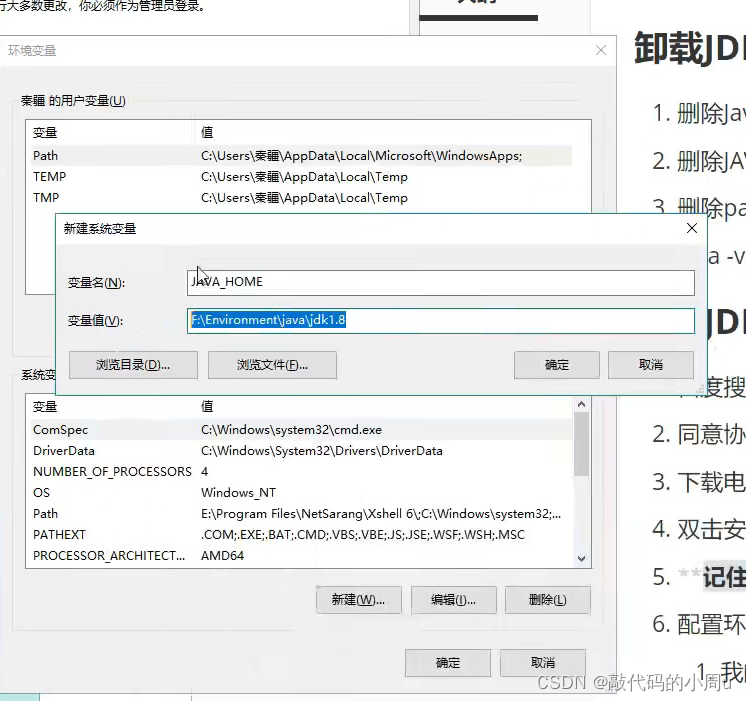The image size is (746, 701).
Task: Click the 变量名 input field
Action: (441, 283)
